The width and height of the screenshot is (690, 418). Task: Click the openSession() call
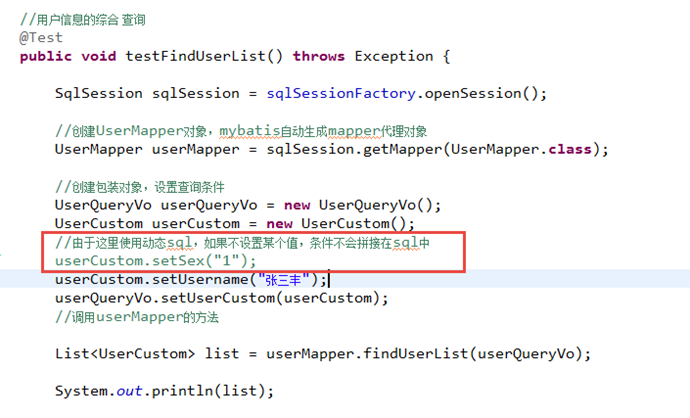(481, 94)
